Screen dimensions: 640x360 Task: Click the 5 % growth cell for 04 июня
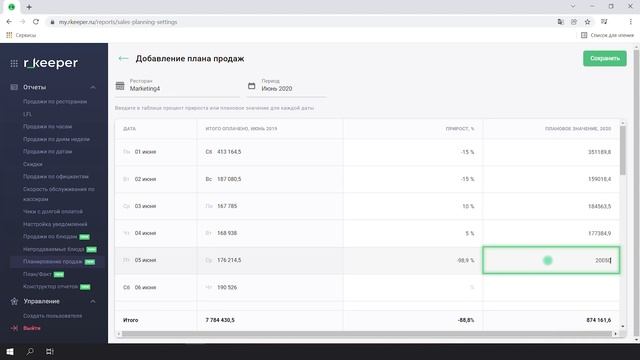point(413,233)
